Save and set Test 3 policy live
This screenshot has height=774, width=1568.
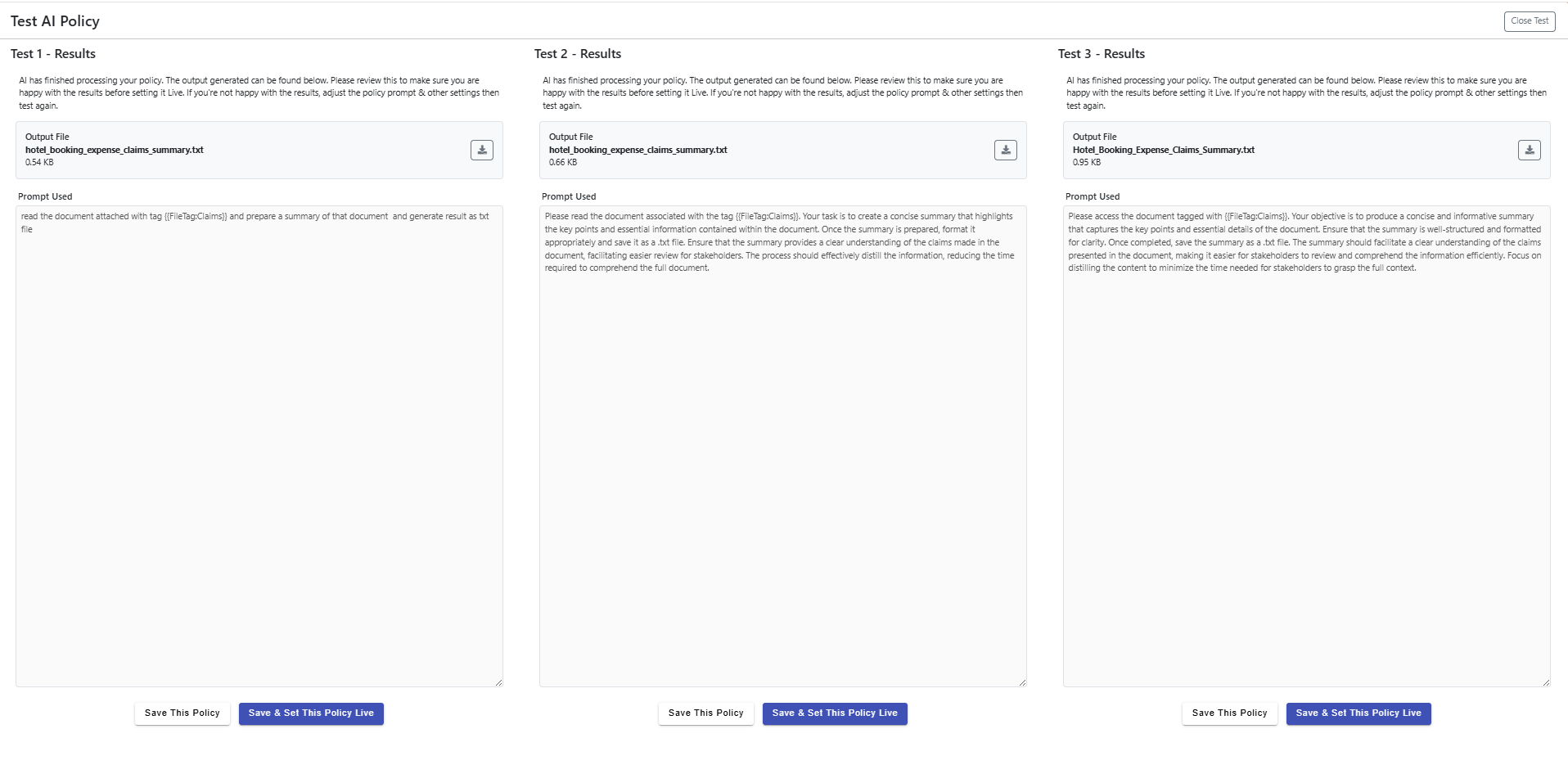tap(1358, 713)
